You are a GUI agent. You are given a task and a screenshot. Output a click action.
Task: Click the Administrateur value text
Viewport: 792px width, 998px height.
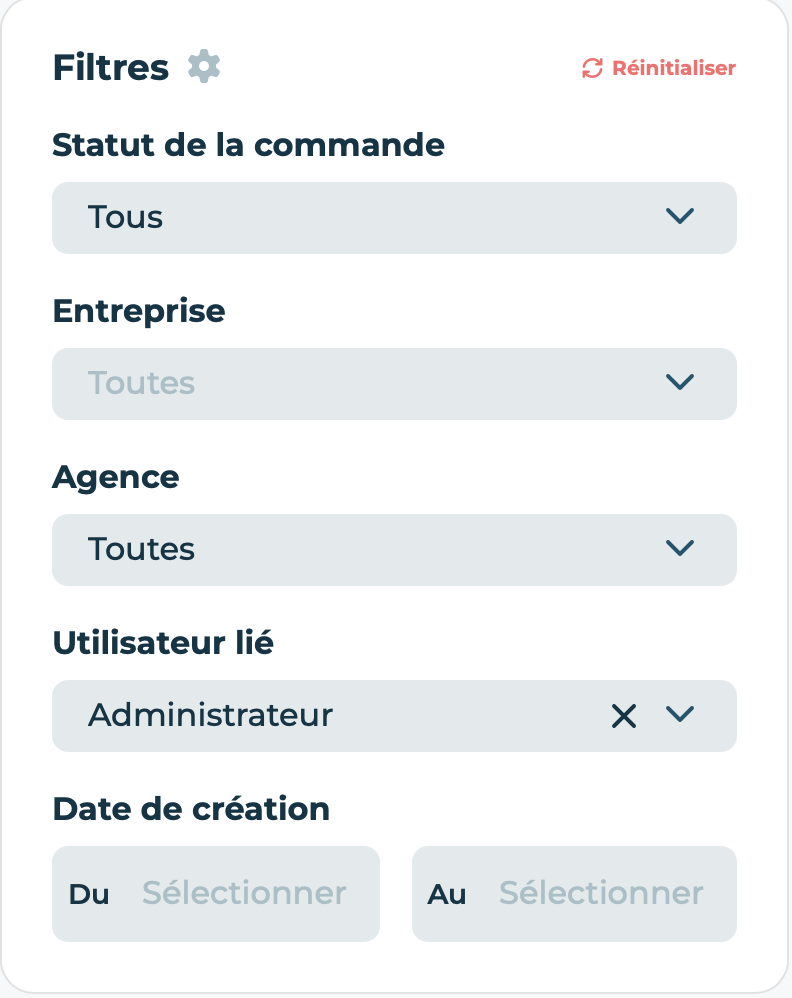pyautogui.click(x=210, y=715)
